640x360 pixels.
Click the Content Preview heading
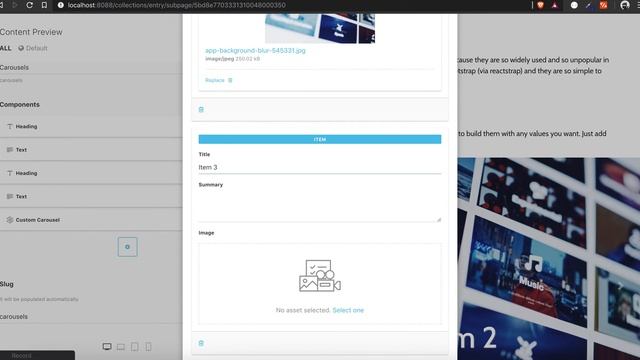tap(31, 32)
